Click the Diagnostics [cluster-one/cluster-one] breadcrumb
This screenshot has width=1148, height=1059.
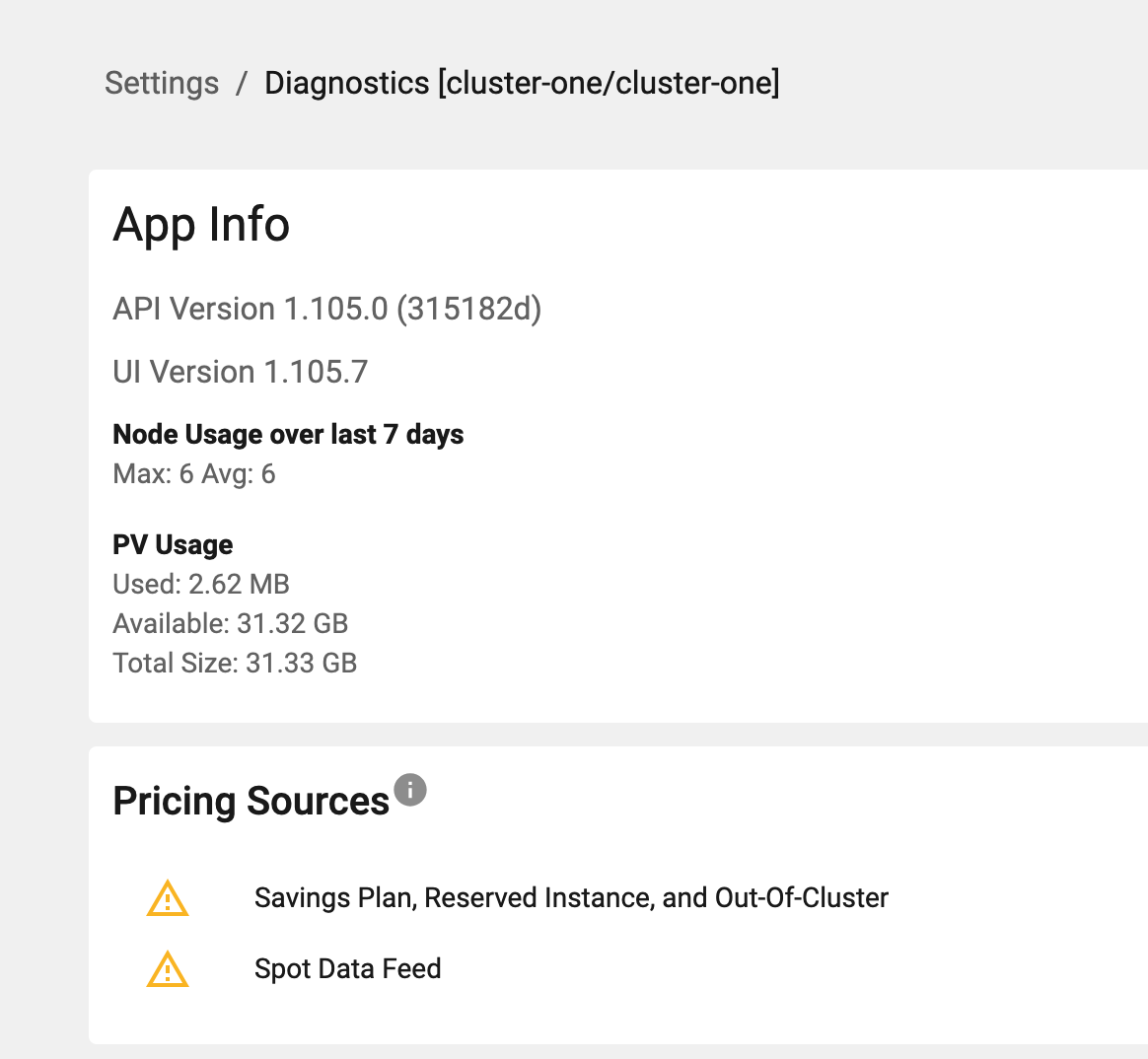(522, 84)
